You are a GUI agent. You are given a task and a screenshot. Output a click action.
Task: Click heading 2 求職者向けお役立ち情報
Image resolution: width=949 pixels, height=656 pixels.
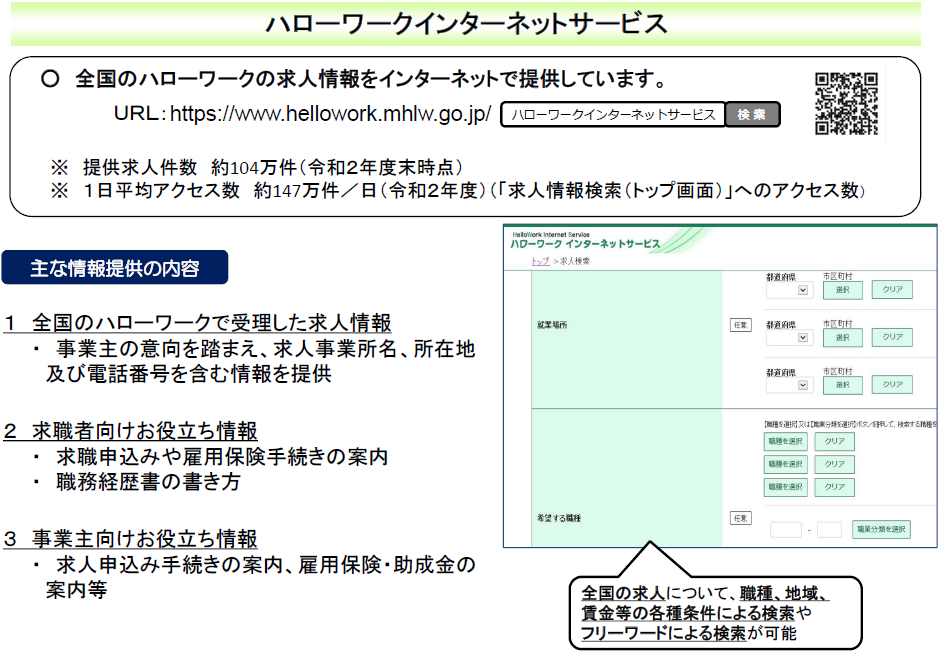[x=131, y=431]
